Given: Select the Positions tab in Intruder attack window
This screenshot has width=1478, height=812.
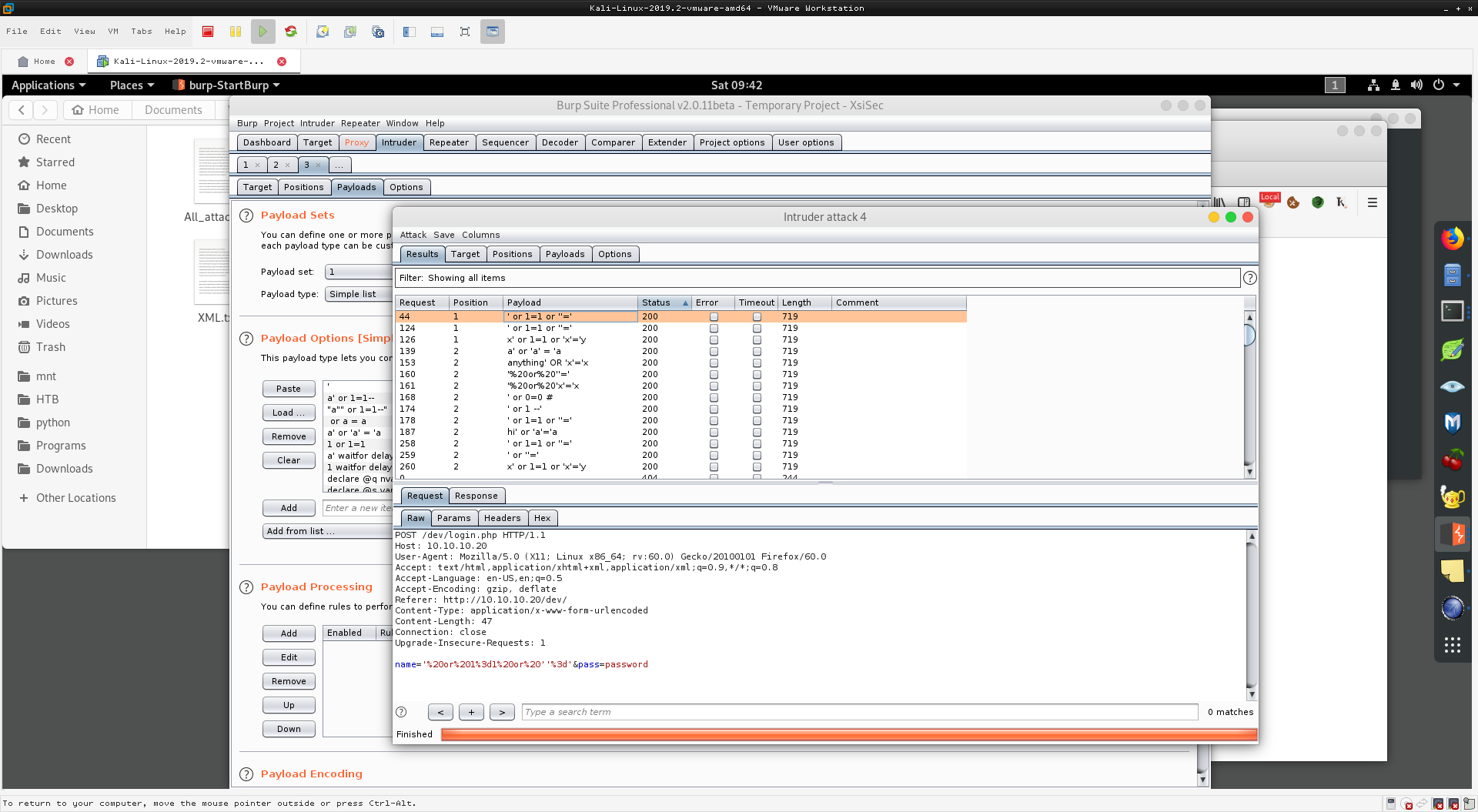Looking at the screenshot, I should point(513,254).
